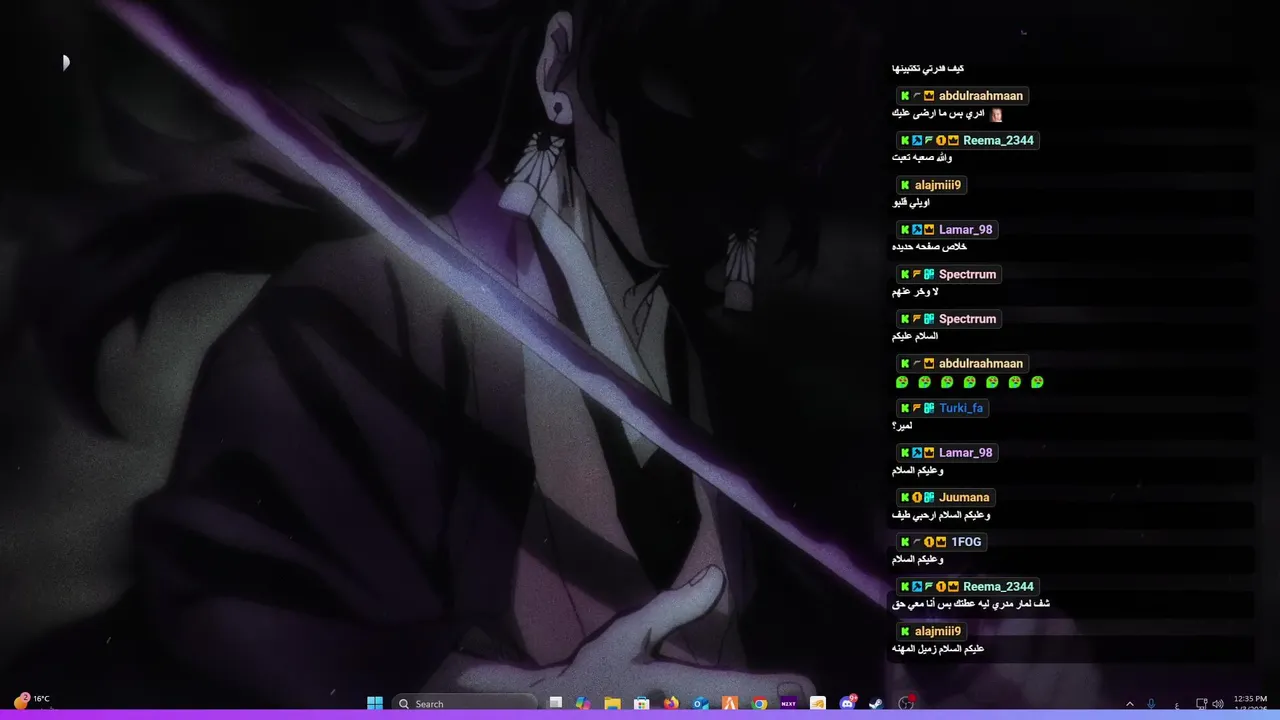Image resolution: width=1280 pixels, height=720 pixels.
Task: Open the microphone indicator in system tray
Action: 1151,704
